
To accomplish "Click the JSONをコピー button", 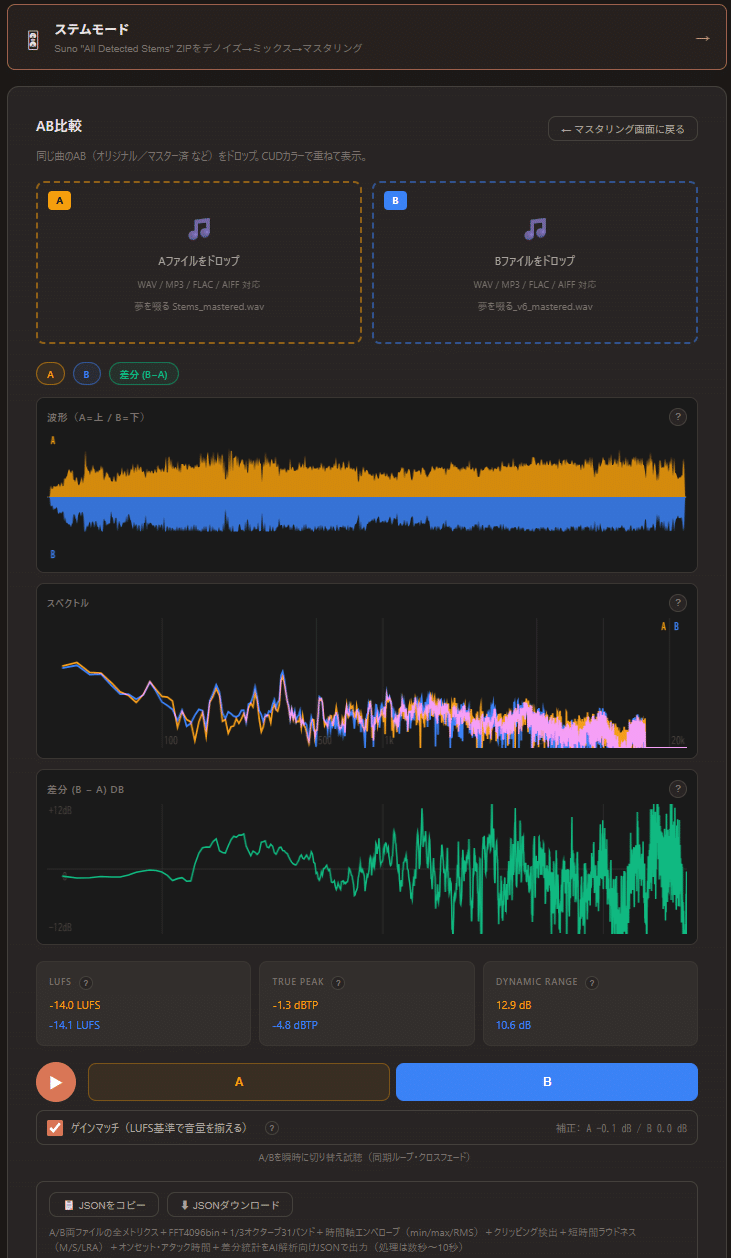I will coord(104,1204).
